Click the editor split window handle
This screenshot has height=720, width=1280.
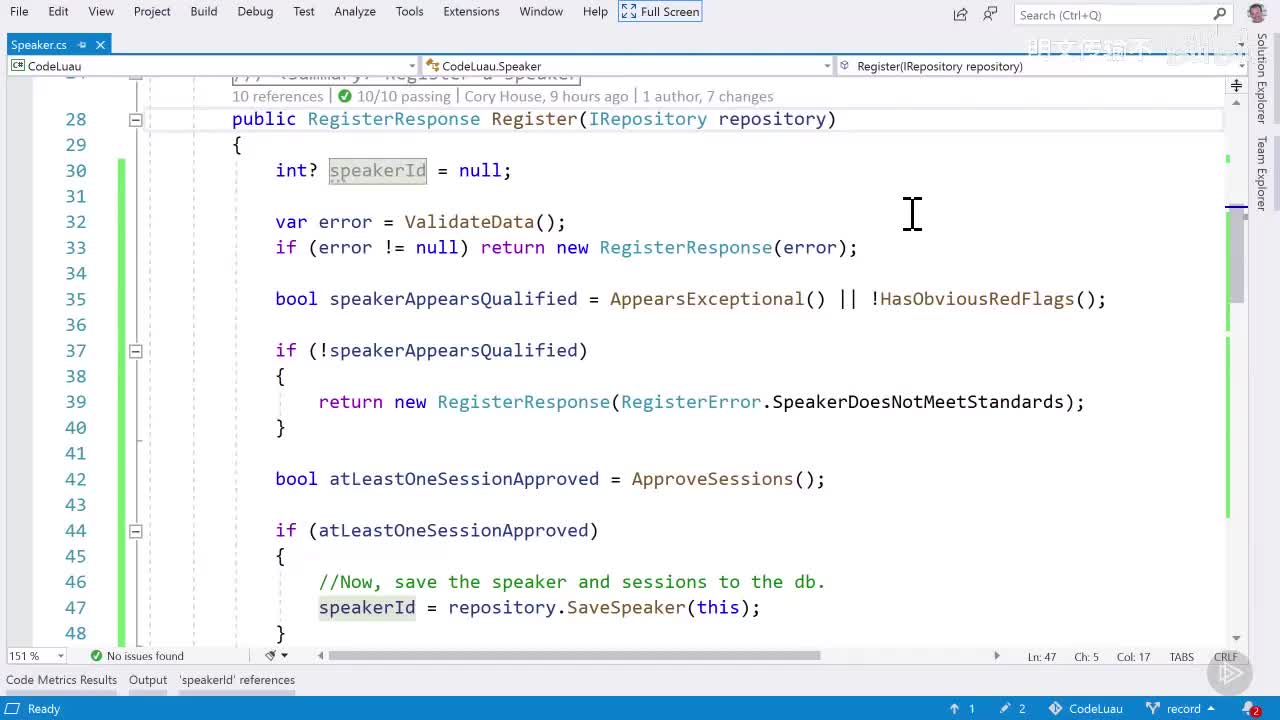click(1237, 86)
